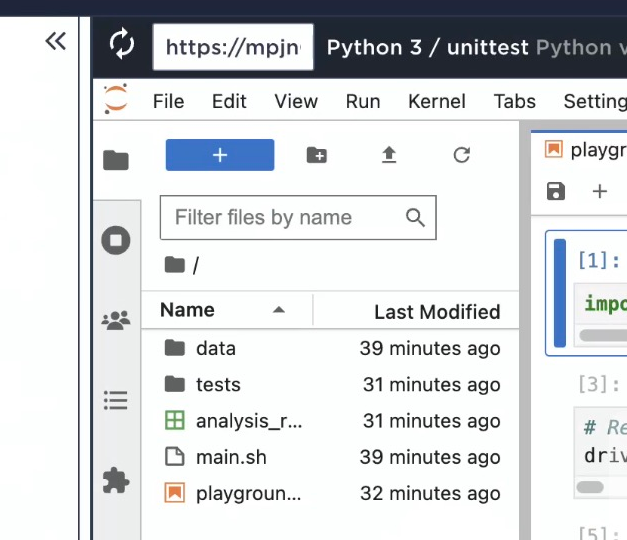
Task: Click the blue New Launcher button
Action: (220, 155)
